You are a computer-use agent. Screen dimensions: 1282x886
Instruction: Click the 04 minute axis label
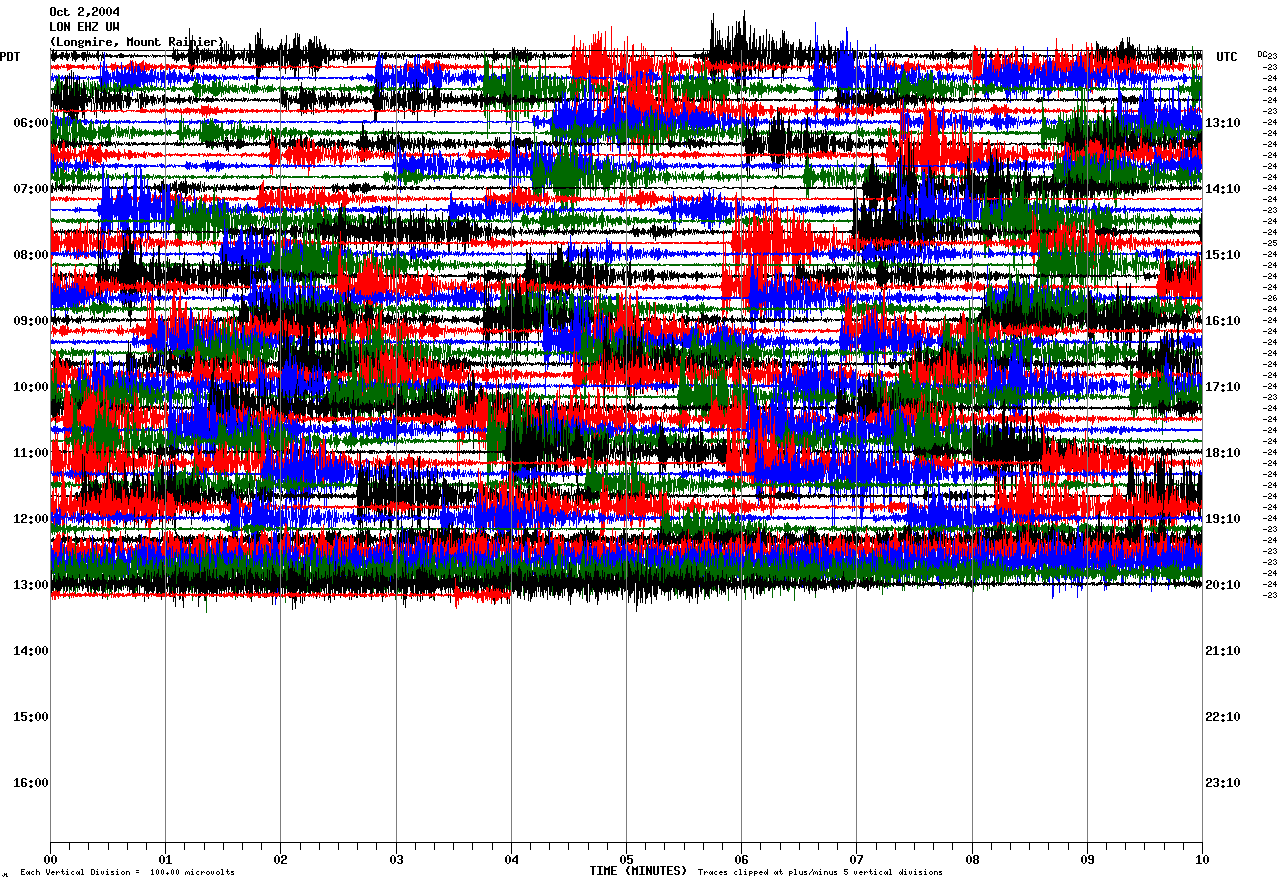pyautogui.click(x=511, y=859)
